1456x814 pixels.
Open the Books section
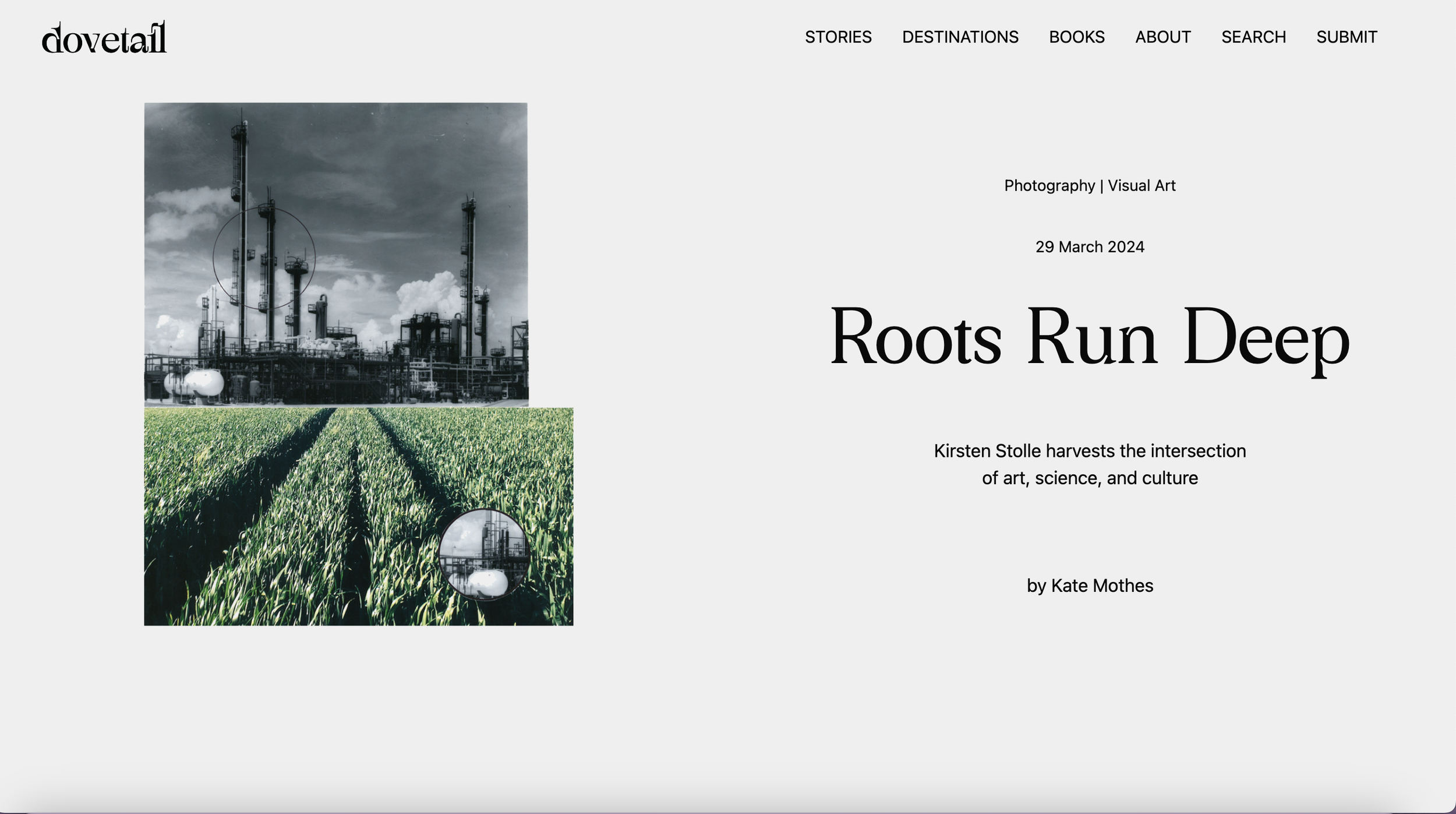pos(1076,37)
